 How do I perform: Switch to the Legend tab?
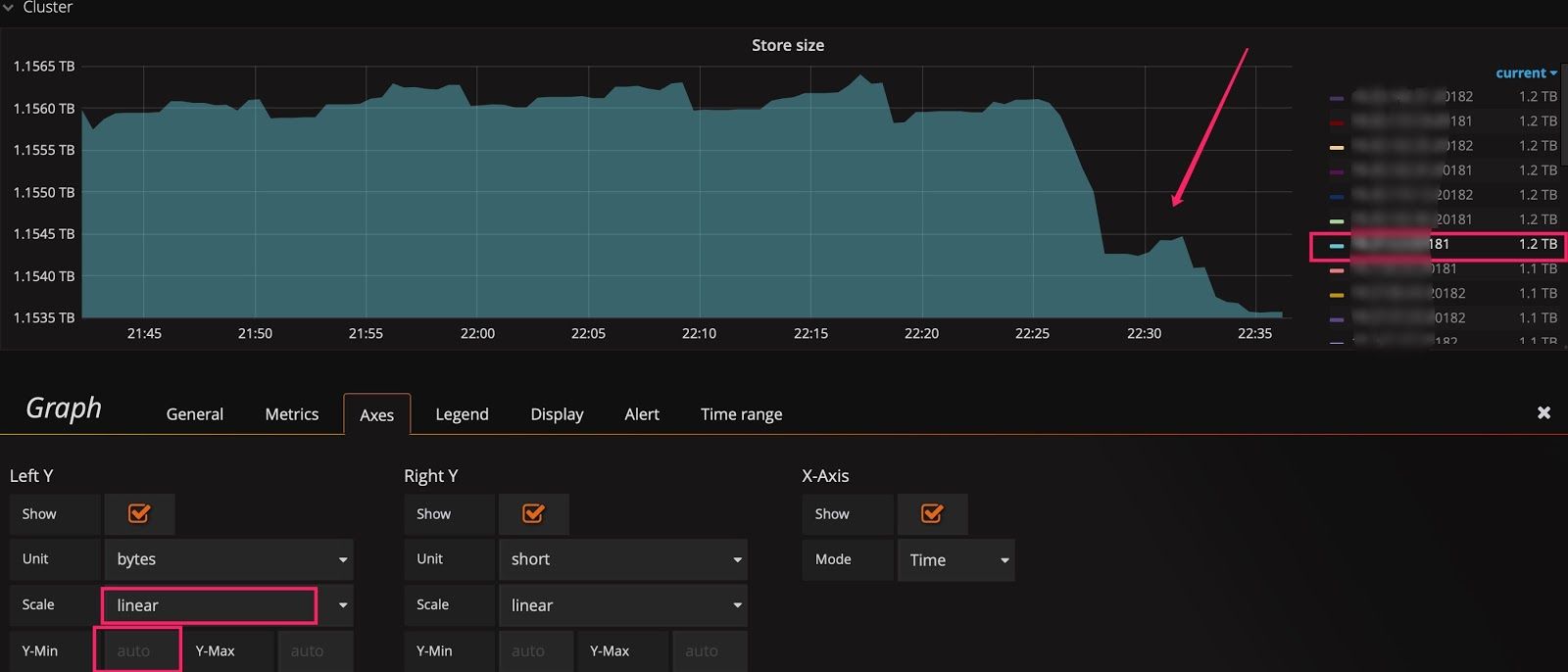point(462,414)
